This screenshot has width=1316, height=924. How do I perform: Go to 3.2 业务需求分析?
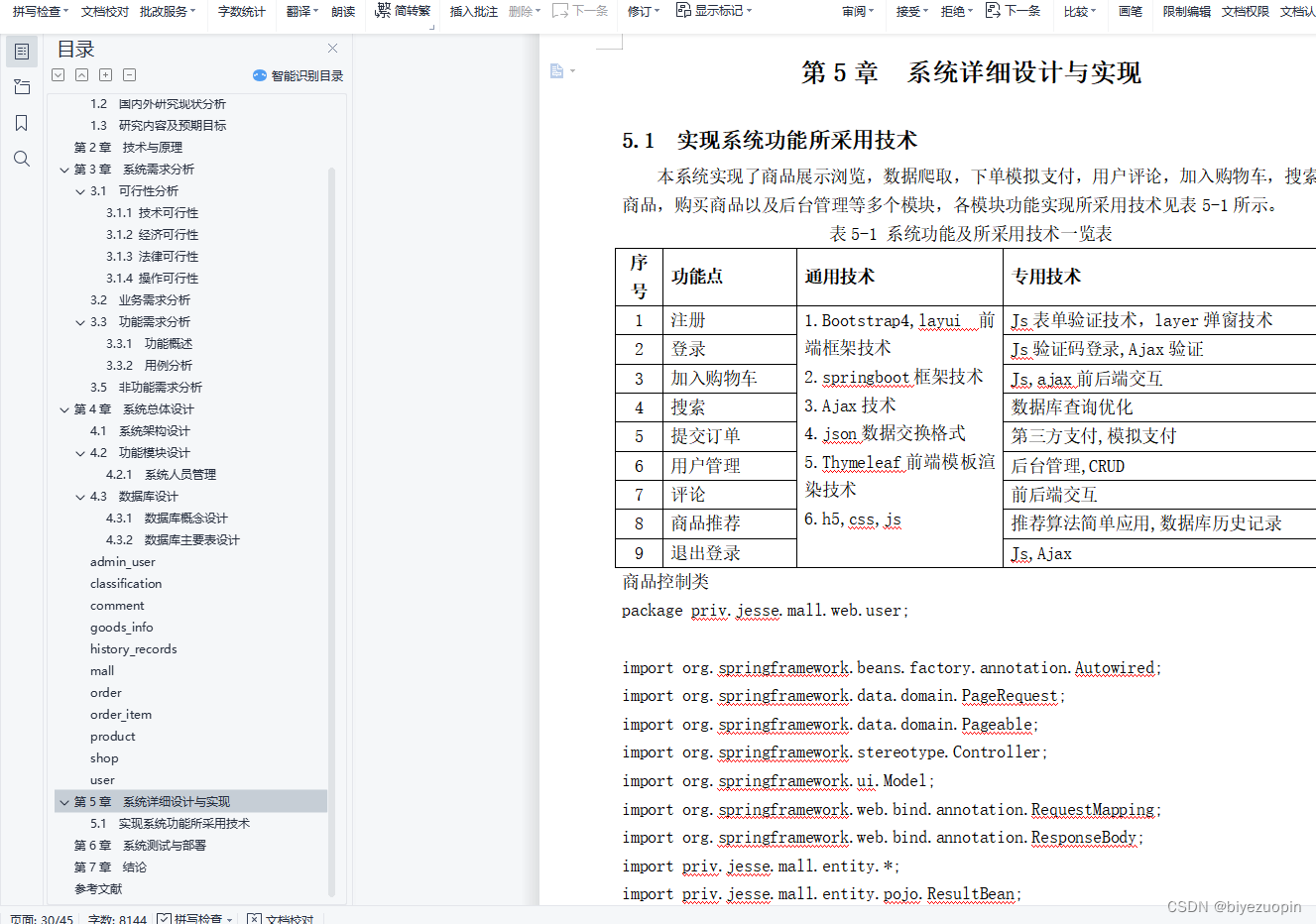coord(140,300)
